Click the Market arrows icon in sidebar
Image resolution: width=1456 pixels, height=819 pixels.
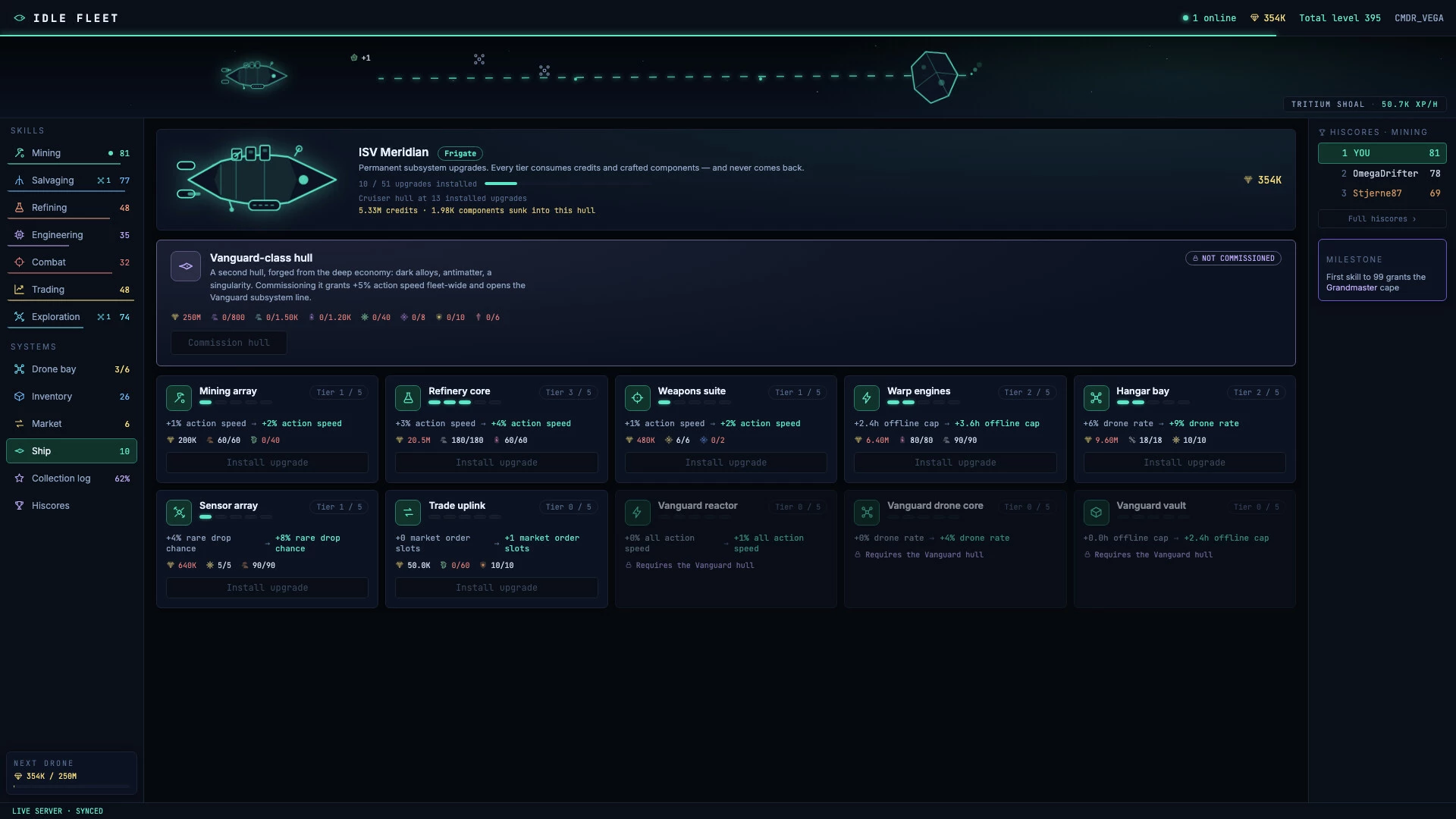tap(19, 424)
